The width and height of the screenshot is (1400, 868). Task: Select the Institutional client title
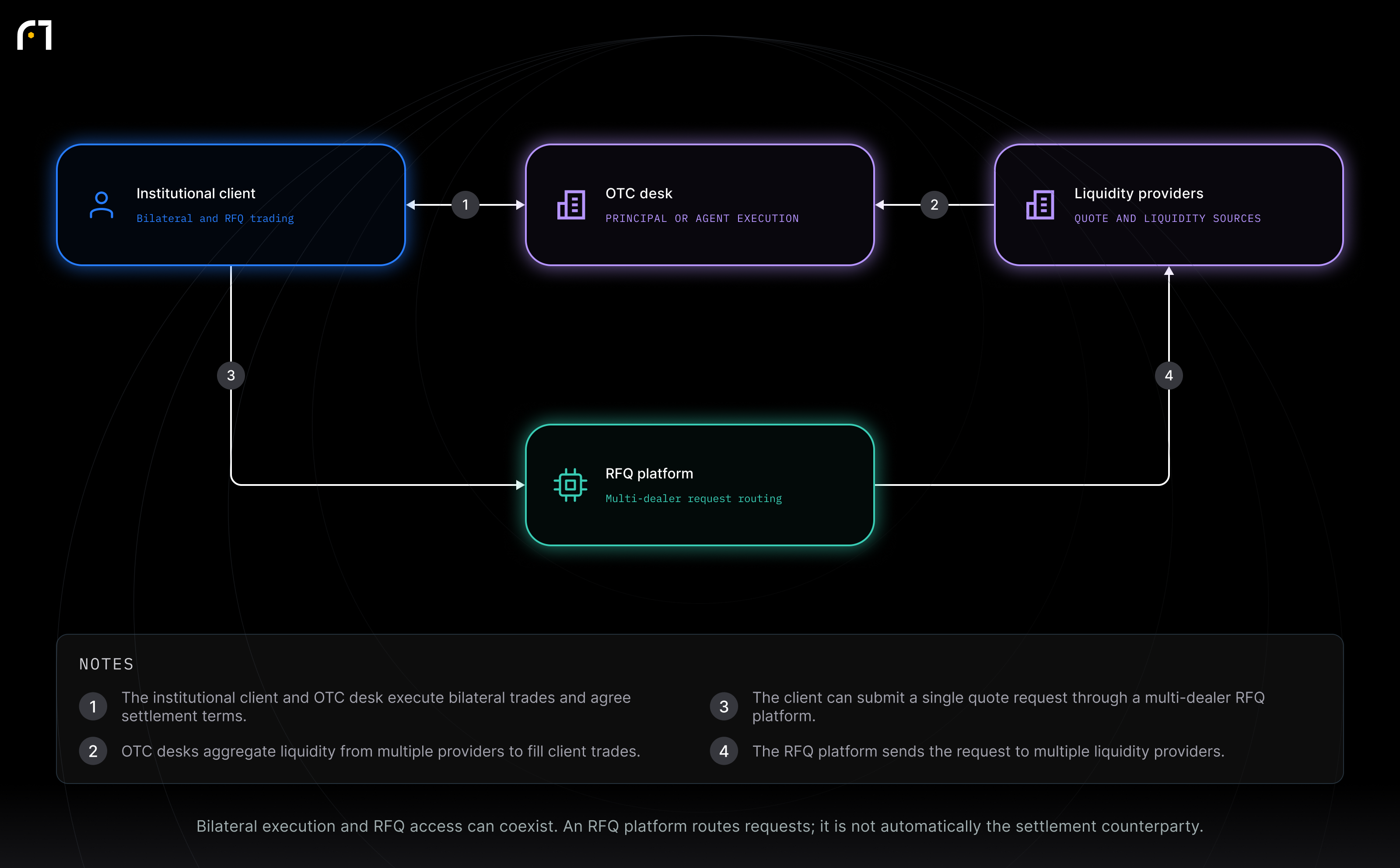tap(196, 193)
